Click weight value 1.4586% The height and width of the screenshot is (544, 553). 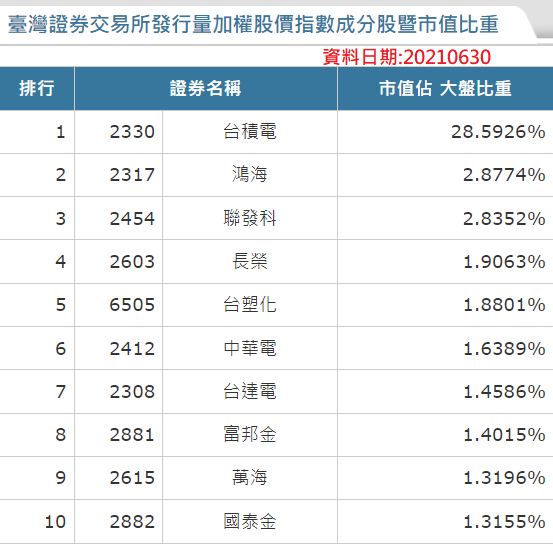[504, 392]
